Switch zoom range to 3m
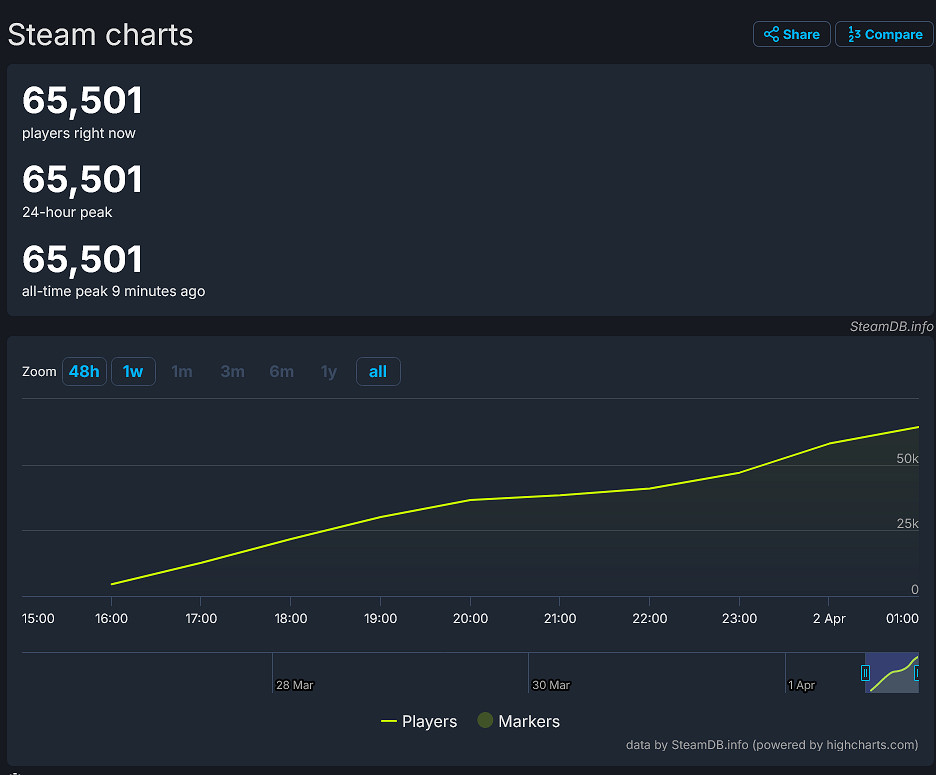Screen dimensions: 936x775 (232, 371)
